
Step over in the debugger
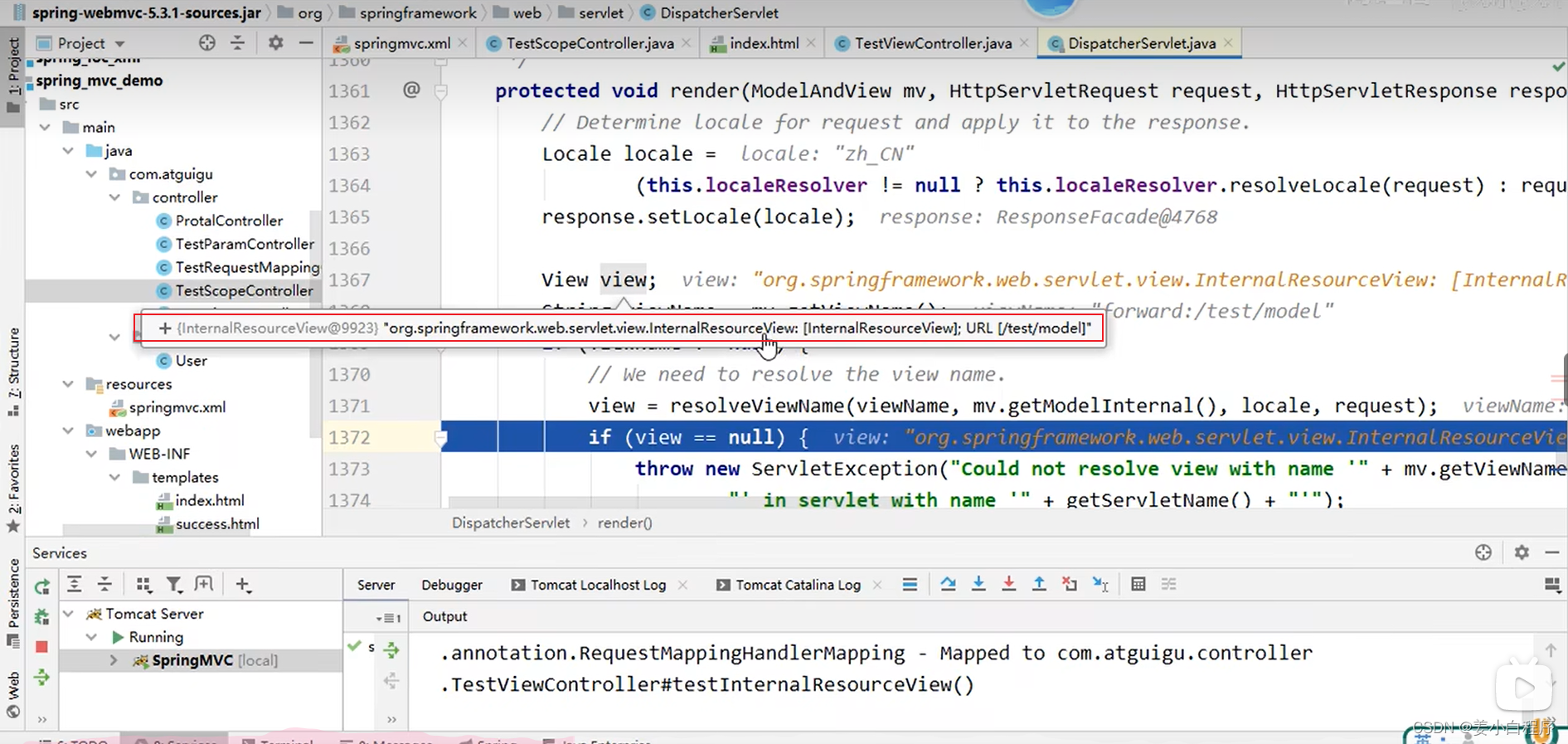tap(948, 585)
